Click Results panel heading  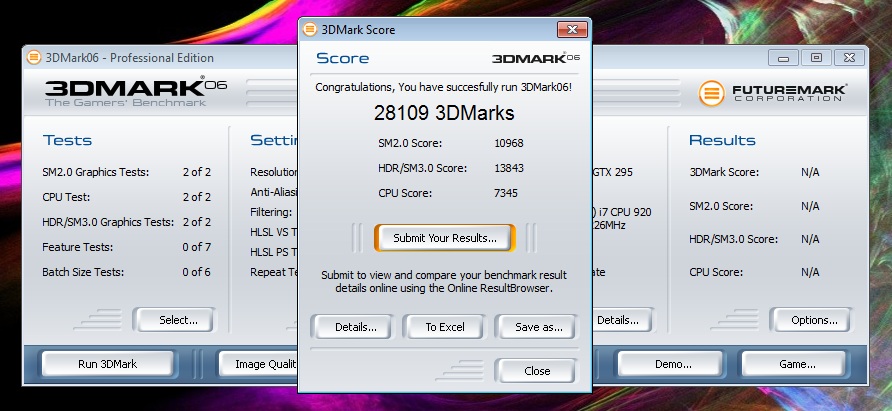click(x=722, y=140)
